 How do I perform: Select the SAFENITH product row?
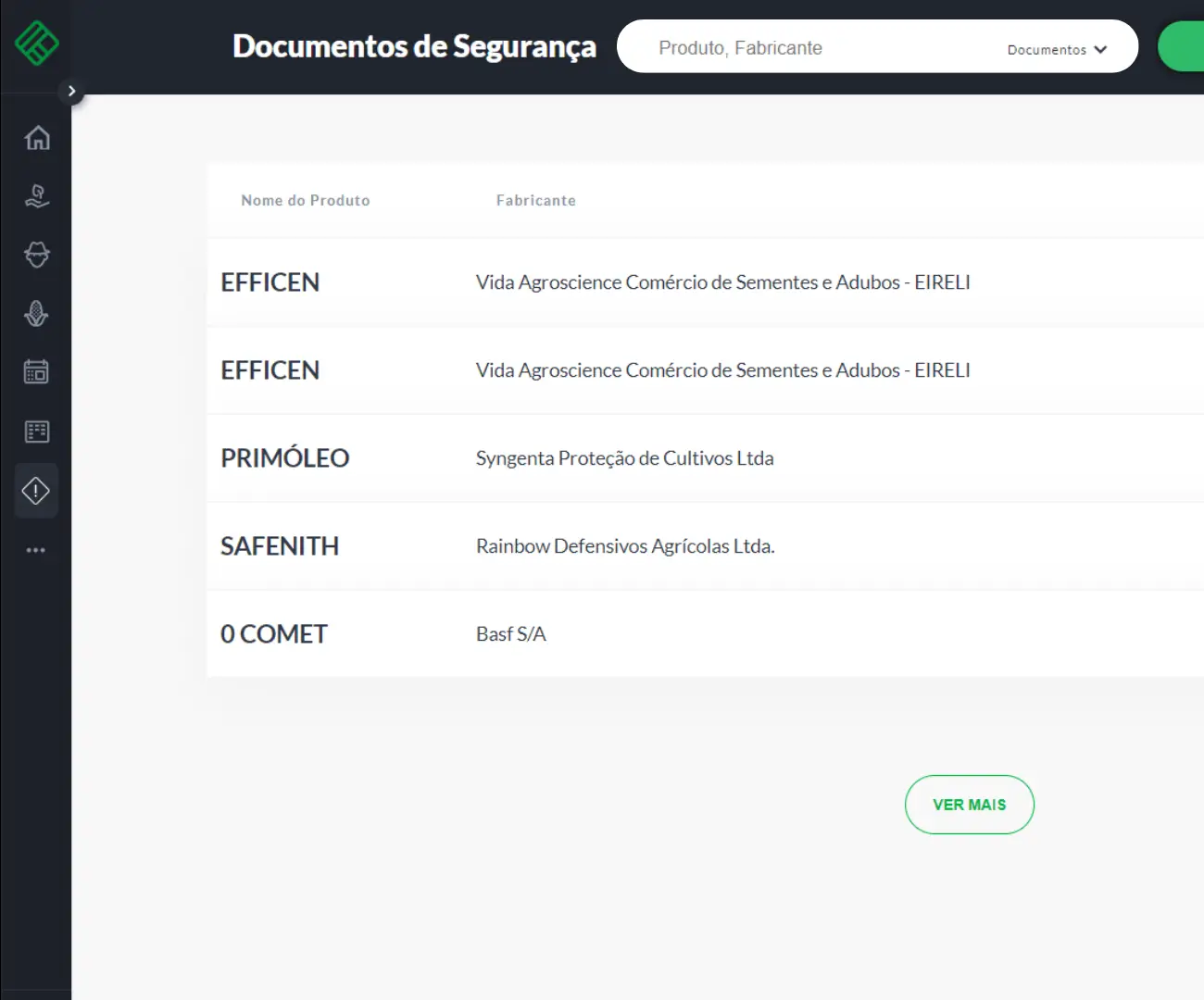705,546
